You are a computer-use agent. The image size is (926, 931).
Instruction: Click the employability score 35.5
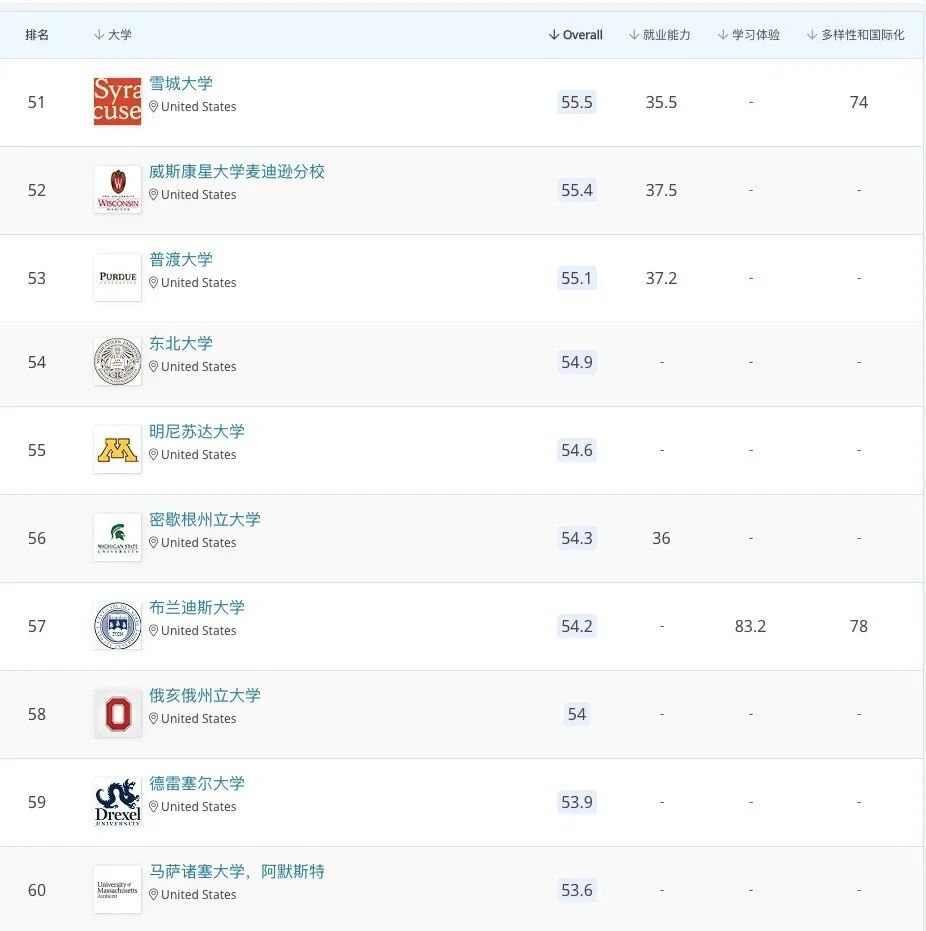[x=661, y=102]
